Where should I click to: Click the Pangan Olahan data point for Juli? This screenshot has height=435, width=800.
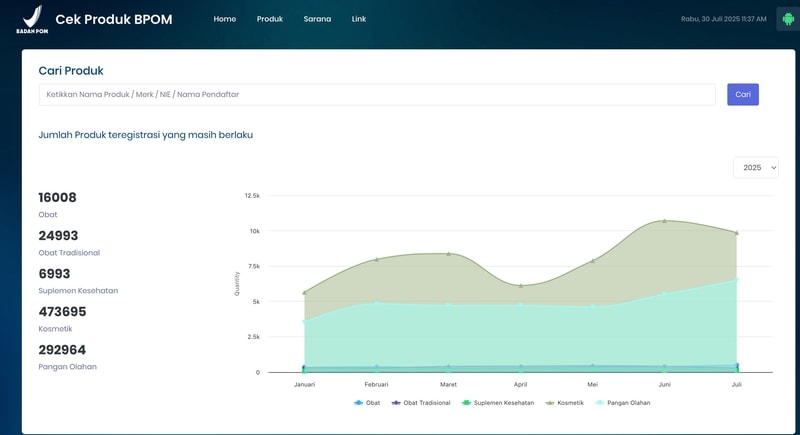click(737, 279)
